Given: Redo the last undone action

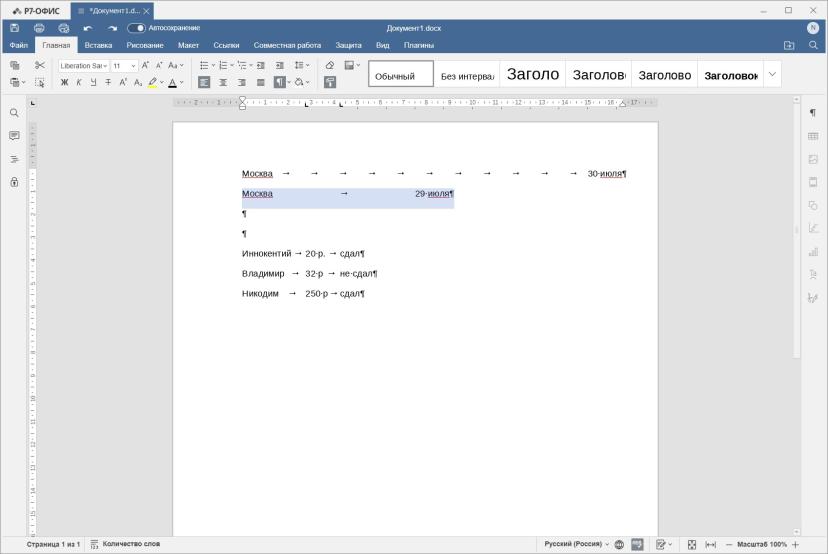Looking at the screenshot, I should [112, 28].
